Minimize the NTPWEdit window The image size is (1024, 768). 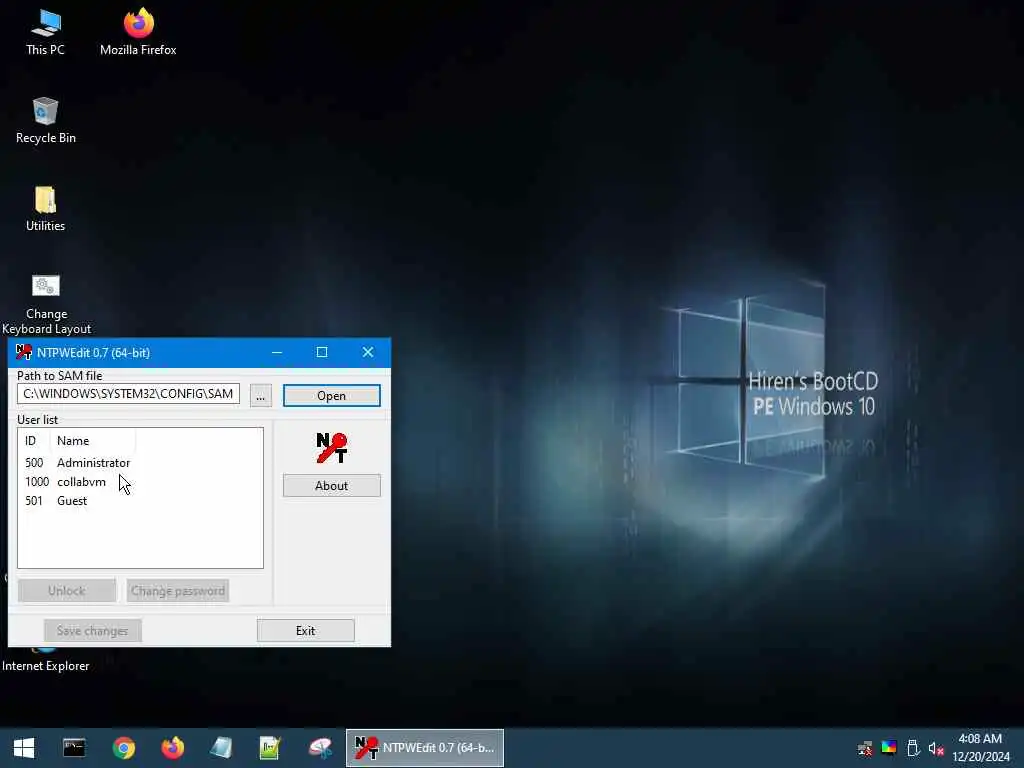[277, 353]
